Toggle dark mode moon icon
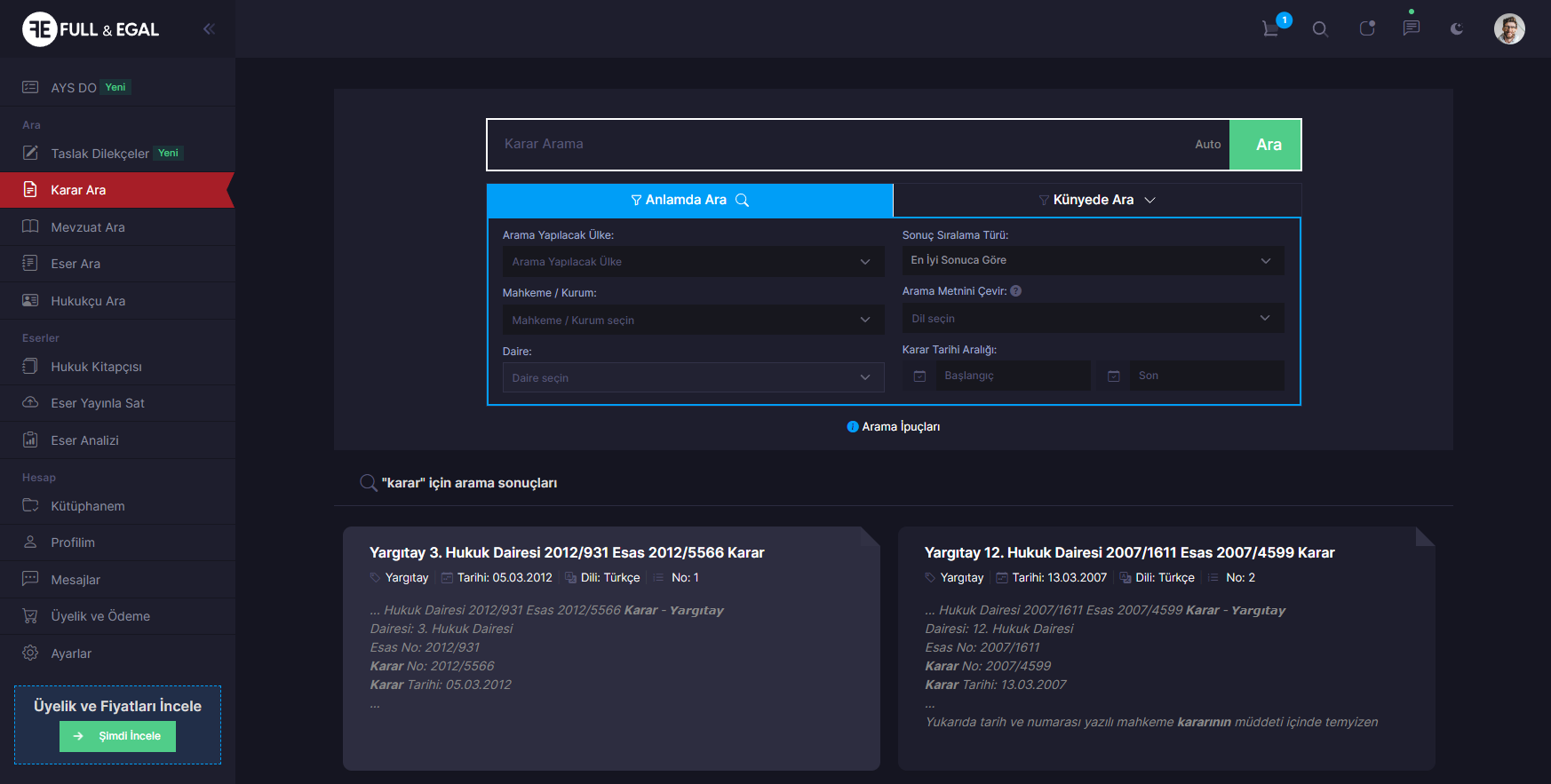This screenshot has height=784, width=1551. click(x=1457, y=29)
